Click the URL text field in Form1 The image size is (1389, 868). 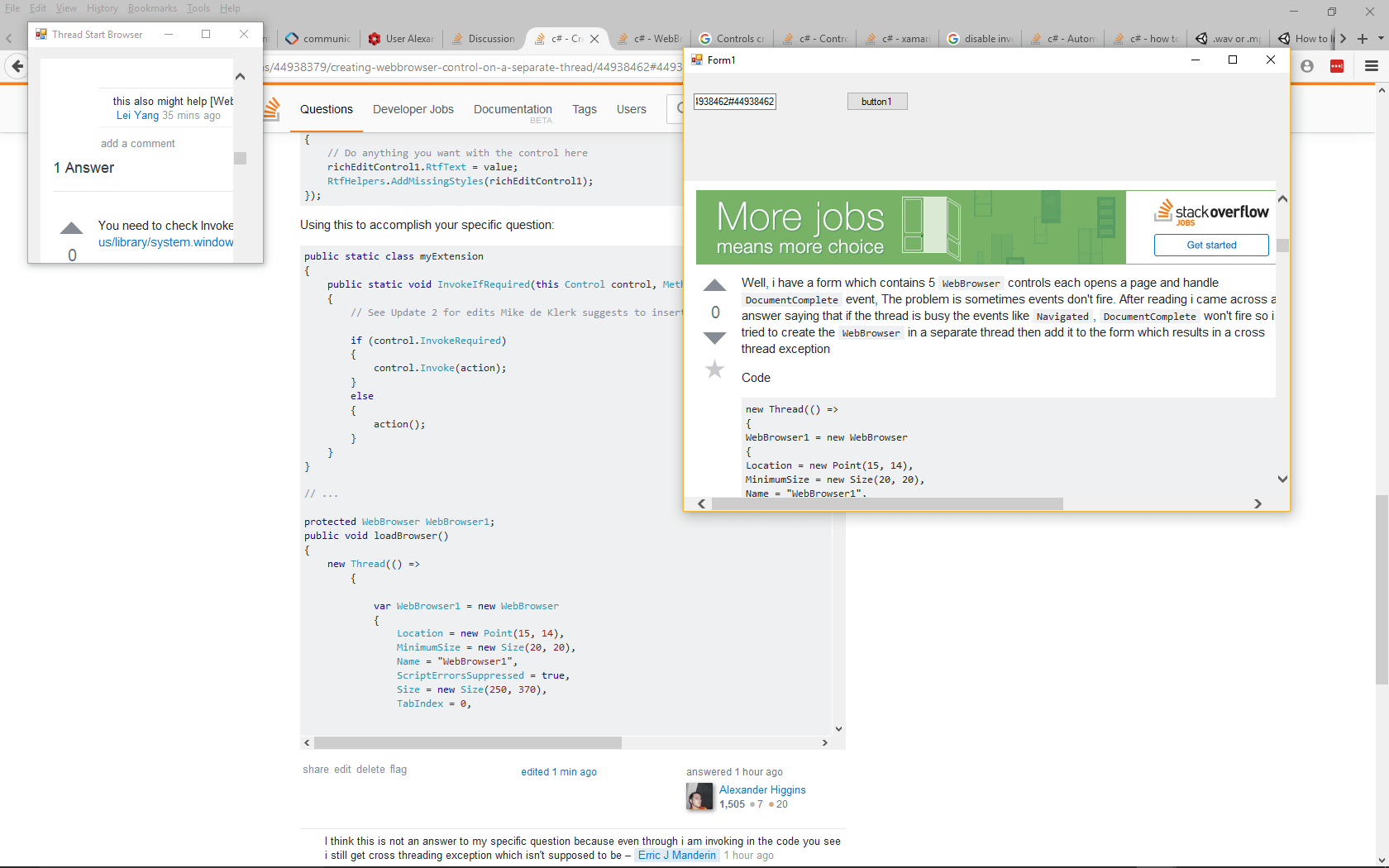point(734,101)
